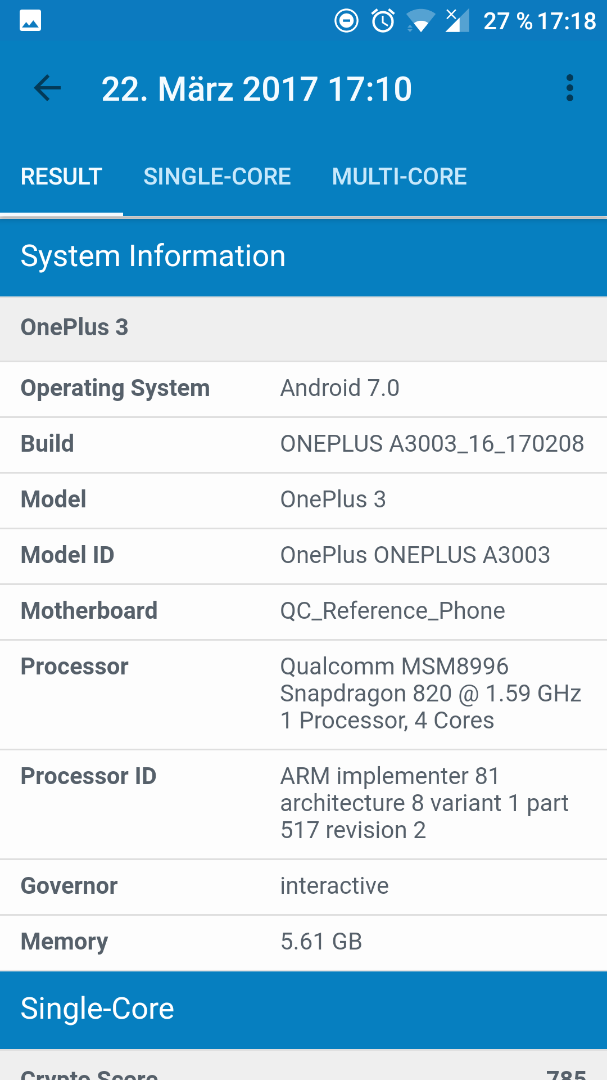This screenshot has height=1080, width=607.
Task: Tap the 27 % battery indicator
Action: click(x=508, y=21)
